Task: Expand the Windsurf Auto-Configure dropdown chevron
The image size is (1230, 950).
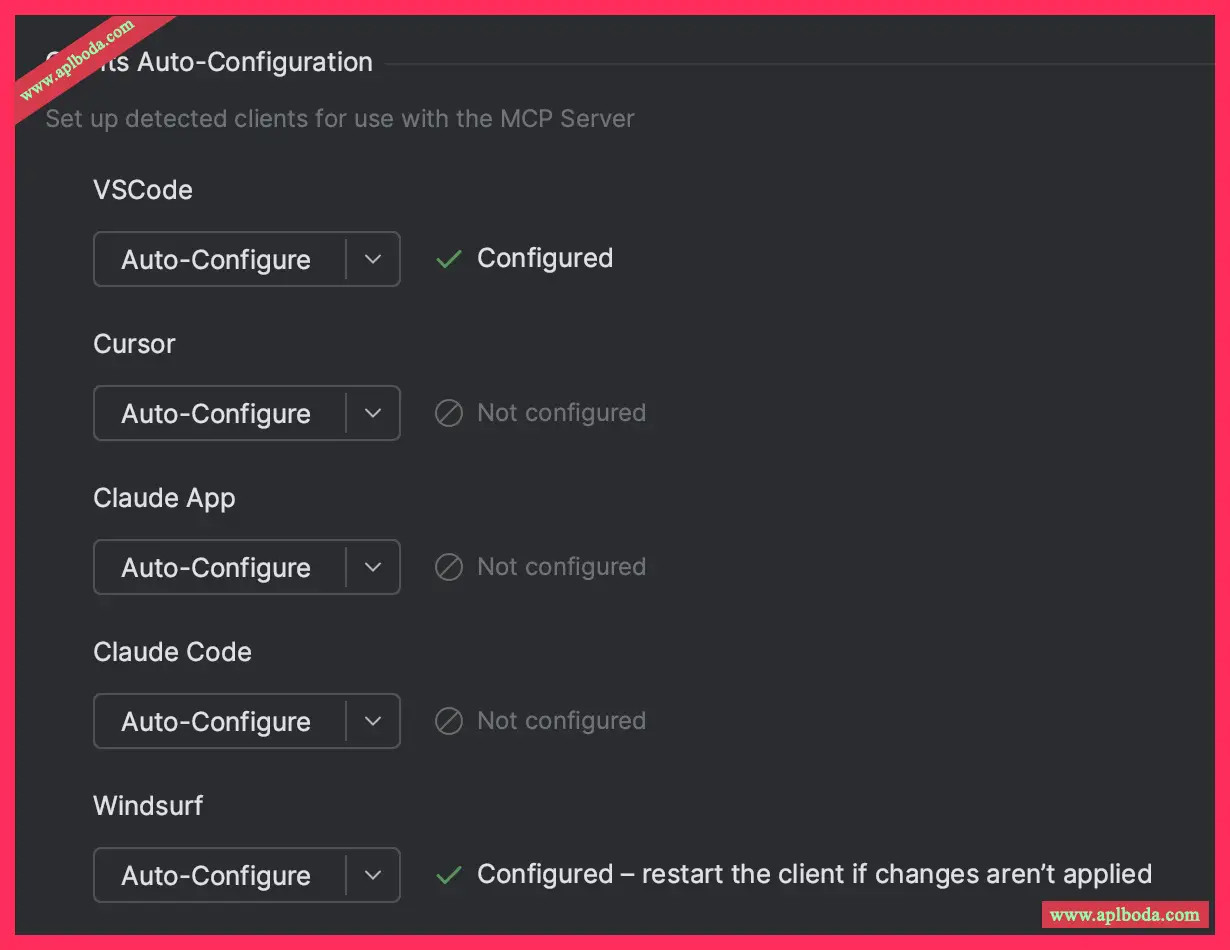Action: tap(373, 876)
